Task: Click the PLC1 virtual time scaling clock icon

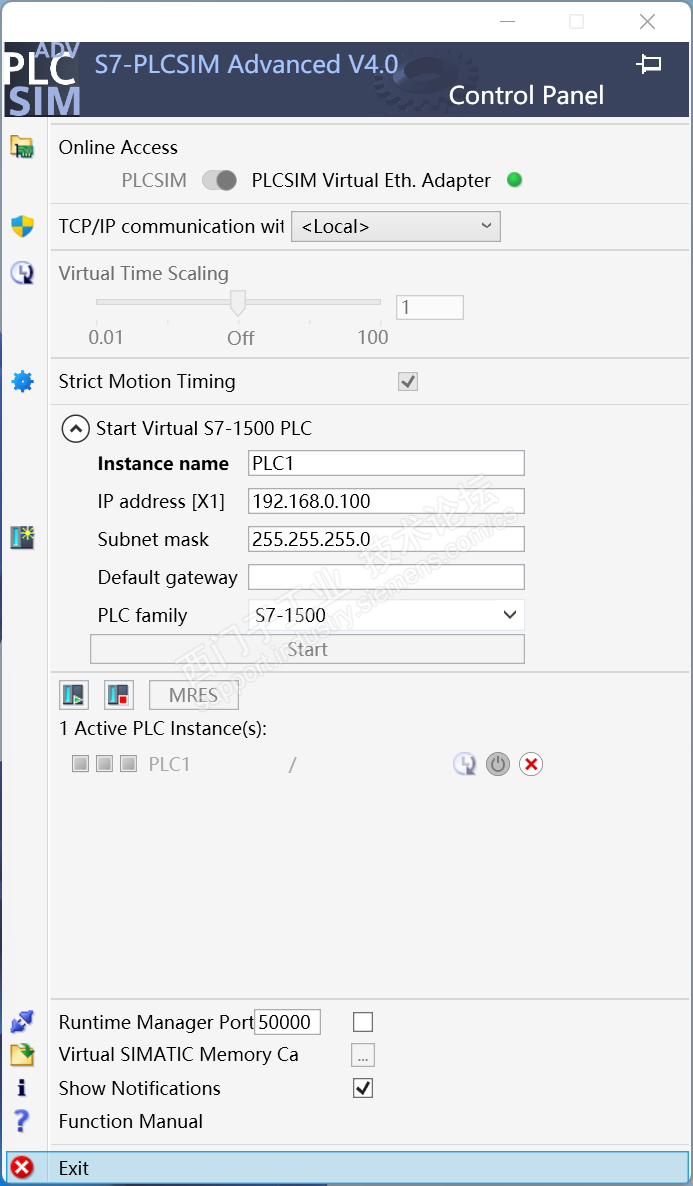Action: click(465, 764)
